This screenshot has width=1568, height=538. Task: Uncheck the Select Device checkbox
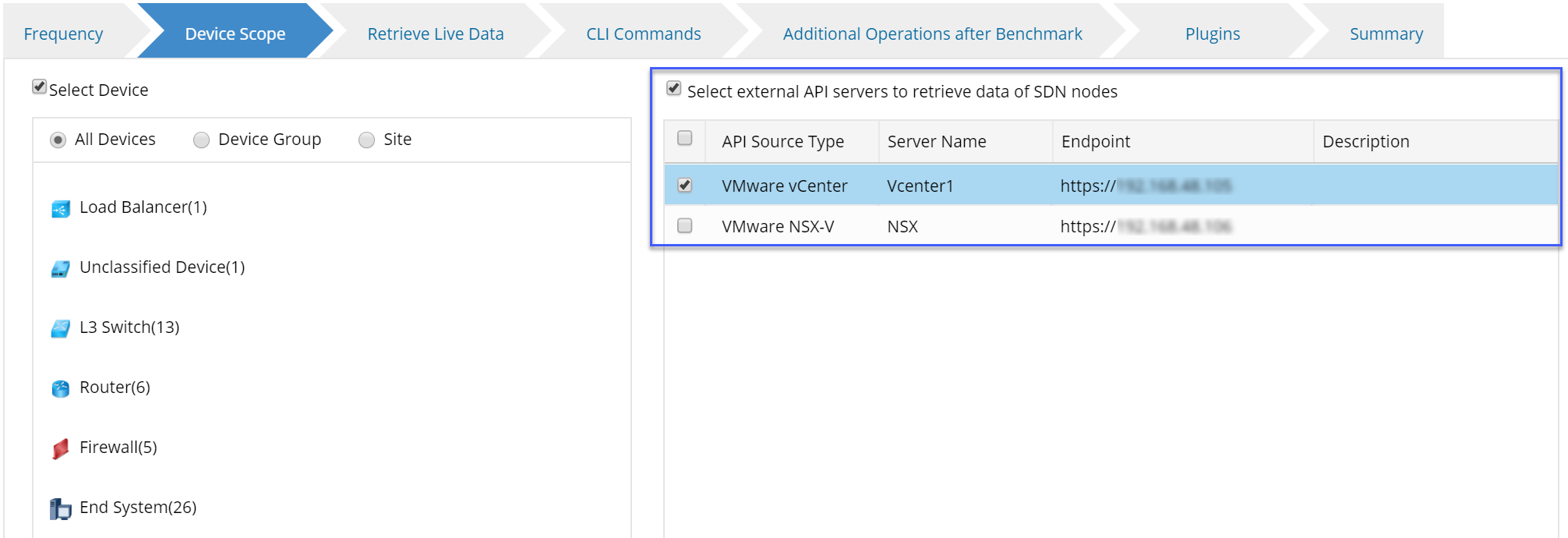point(40,87)
